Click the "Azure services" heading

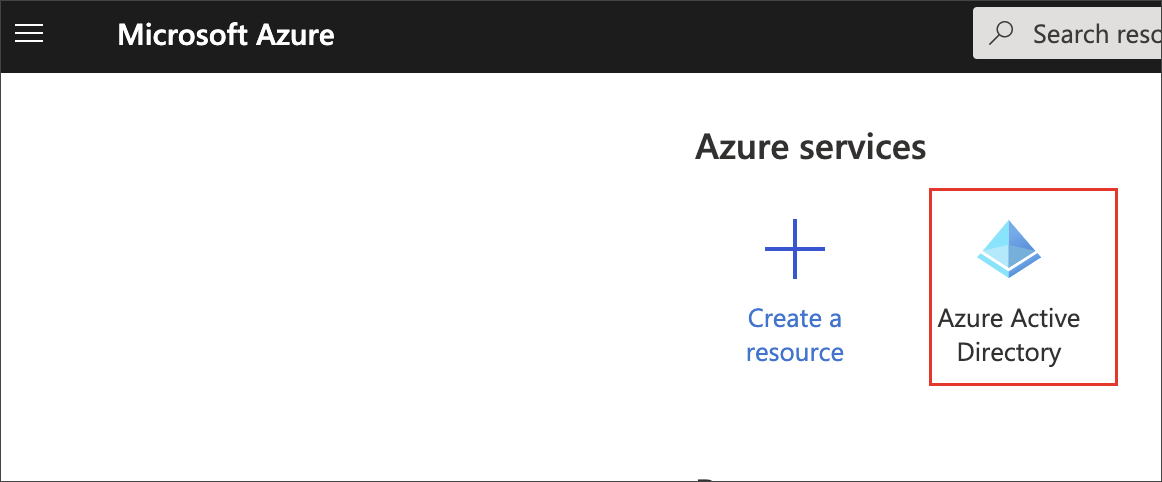pyautogui.click(x=810, y=147)
